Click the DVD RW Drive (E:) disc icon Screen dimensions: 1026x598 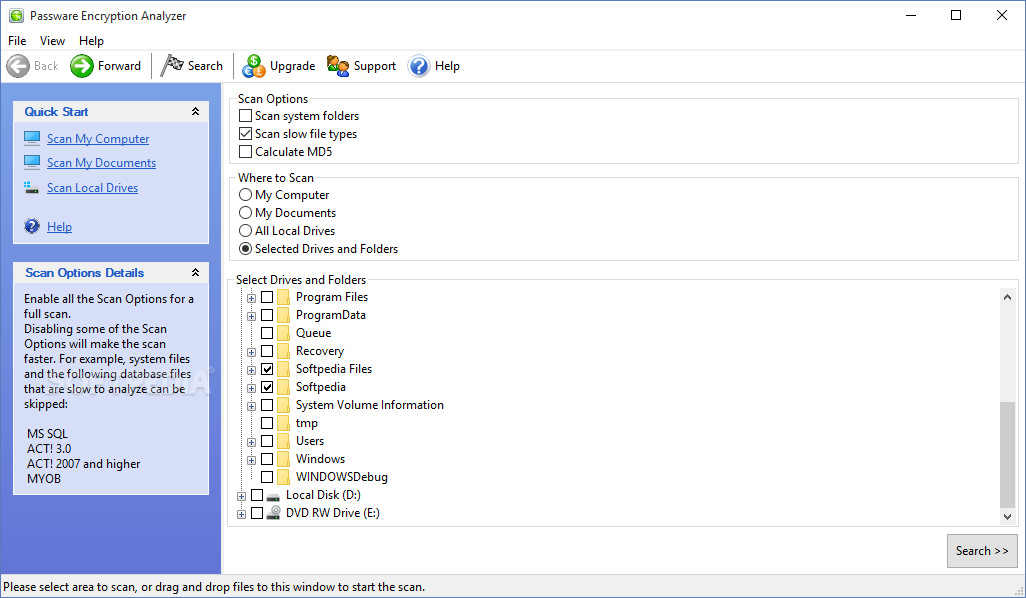click(x=274, y=513)
